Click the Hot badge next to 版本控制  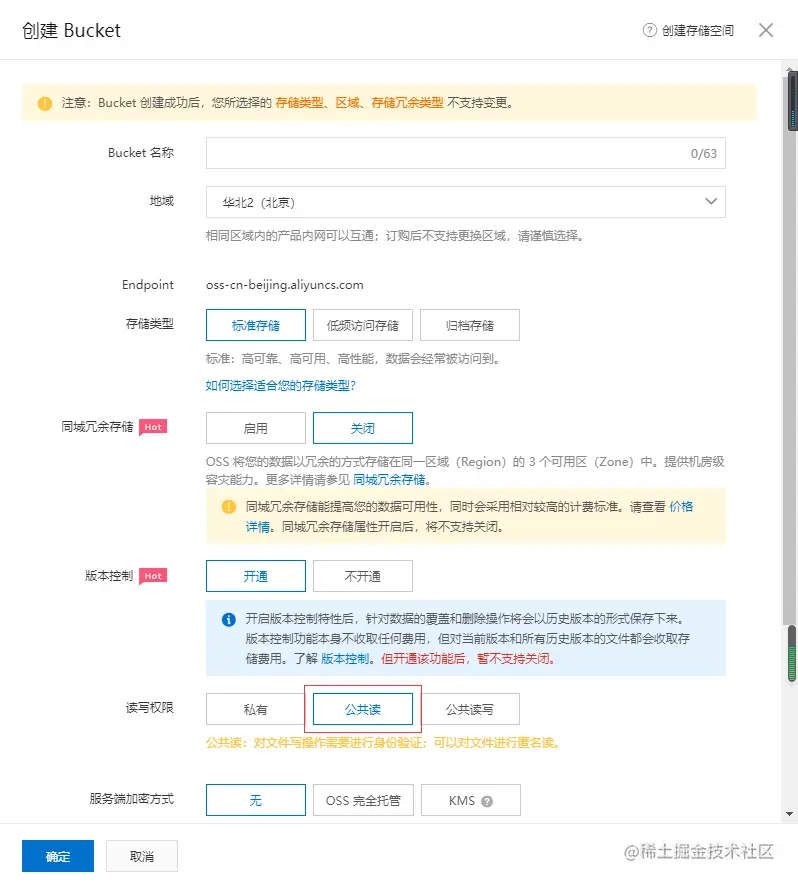tap(153, 576)
